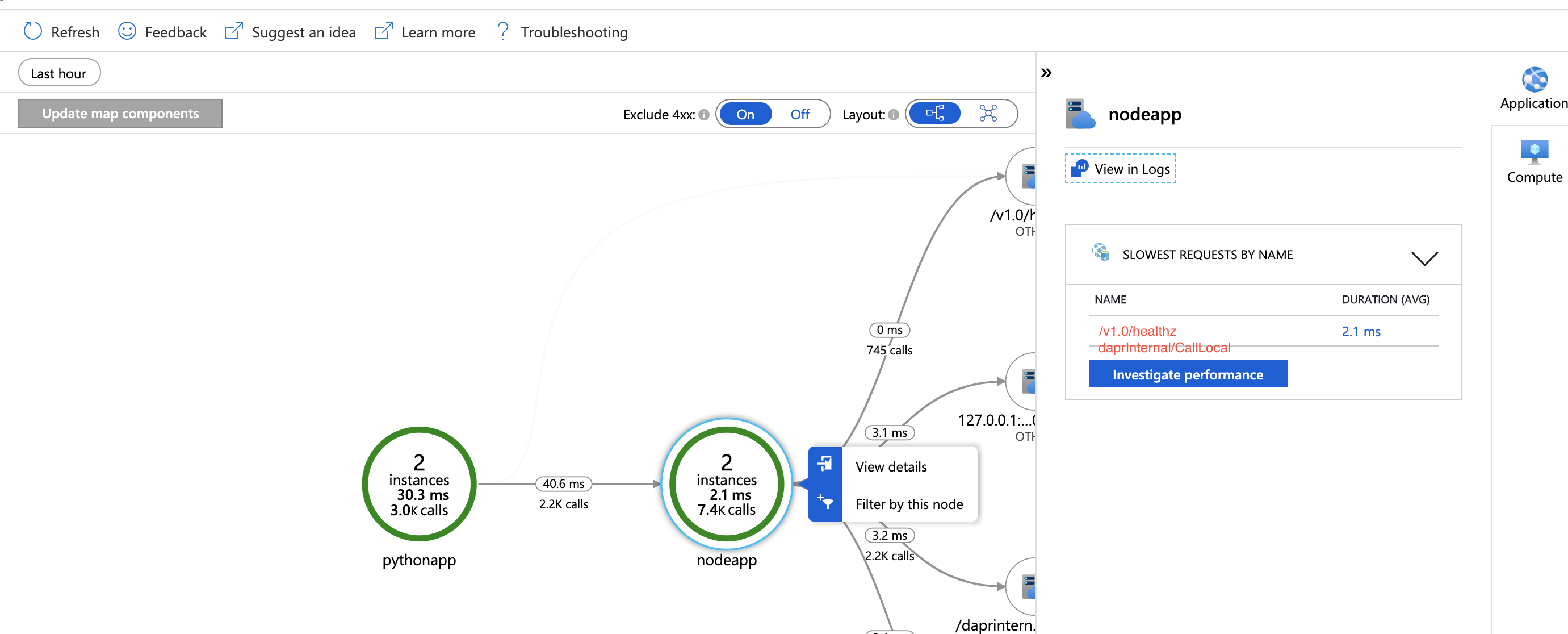This screenshot has height=634, width=1568.
Task: Open the /v1.0/healthz request link
Action: pyautogui.click(x=1137, y=331)
